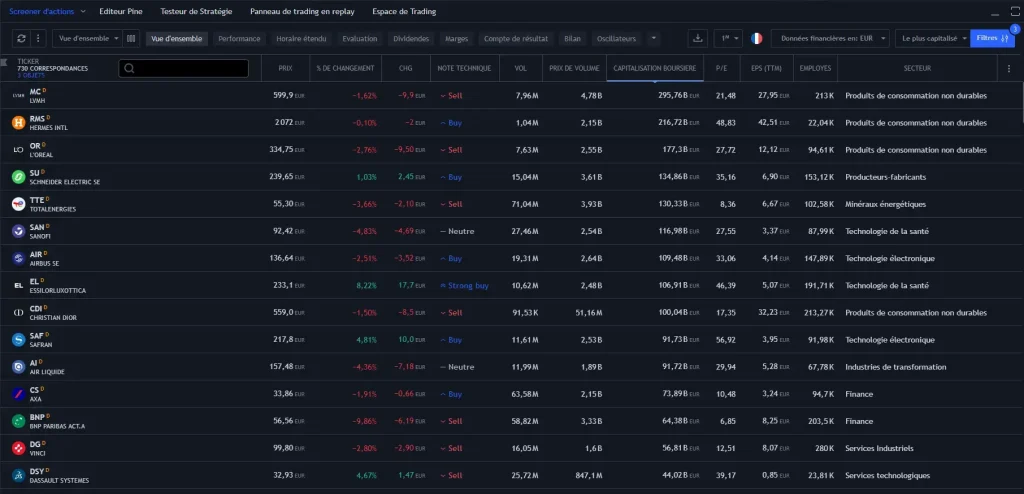1024x494 pixels.
Task: Open the Vue d'ensemble column set dropdown
Action: 88,39
